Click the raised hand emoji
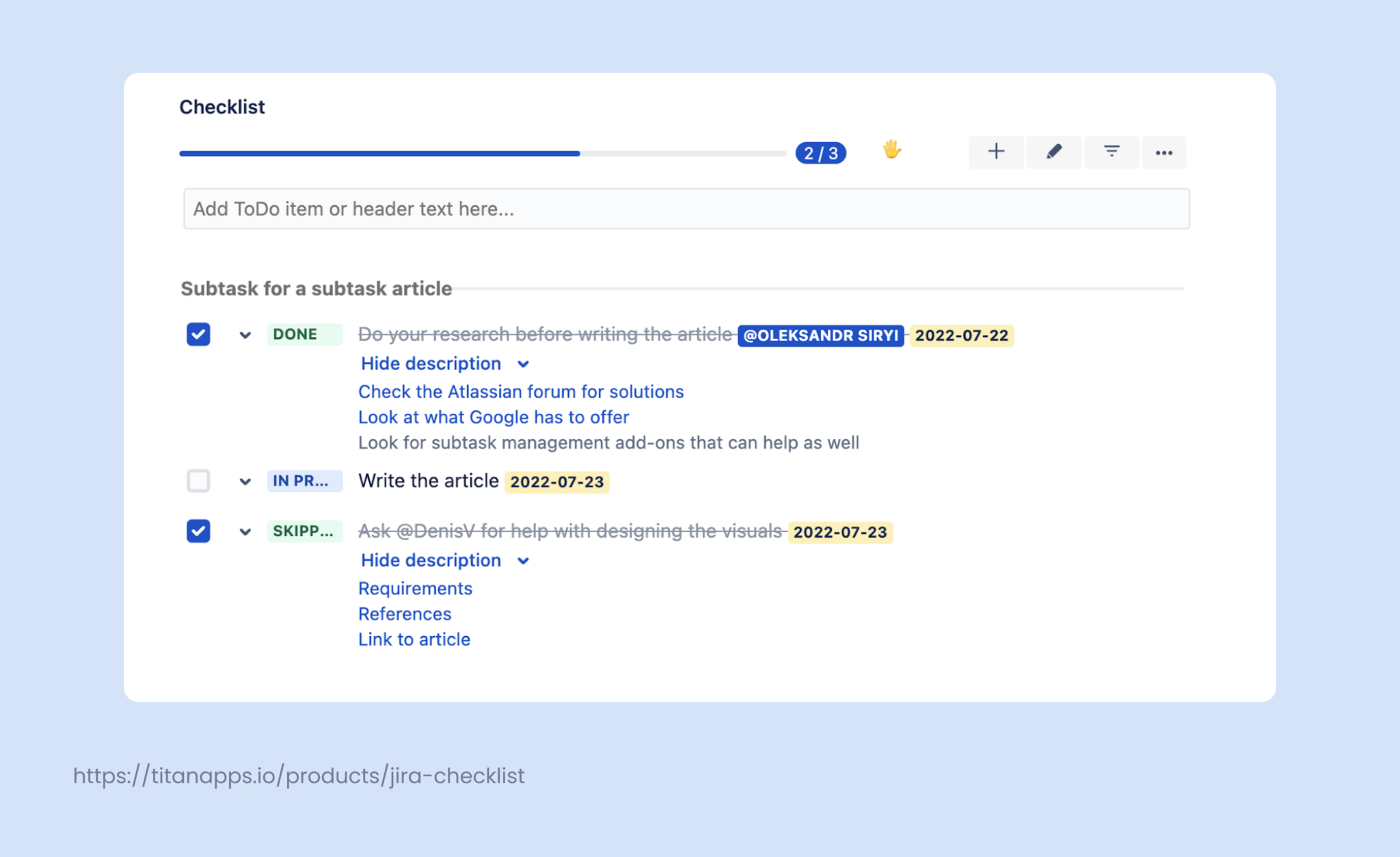Screen dimensions: 1400x857 pos(891,150)
